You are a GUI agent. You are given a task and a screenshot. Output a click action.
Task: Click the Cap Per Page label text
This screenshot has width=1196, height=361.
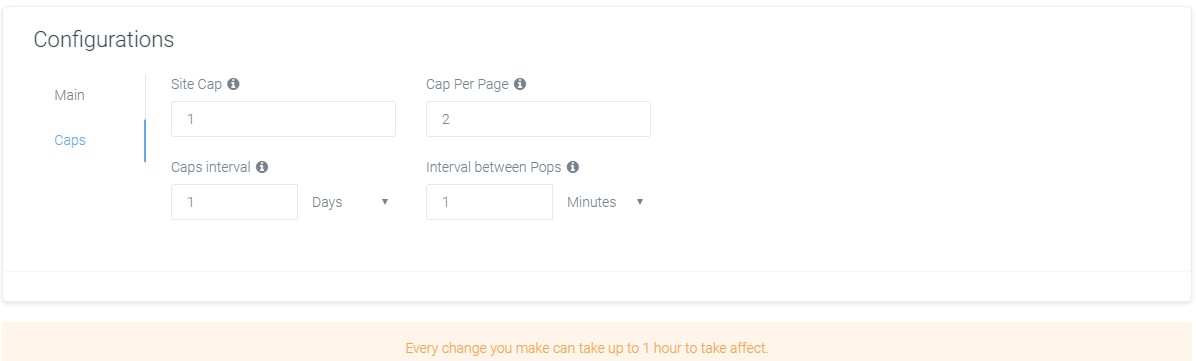(x=467, y=85)
